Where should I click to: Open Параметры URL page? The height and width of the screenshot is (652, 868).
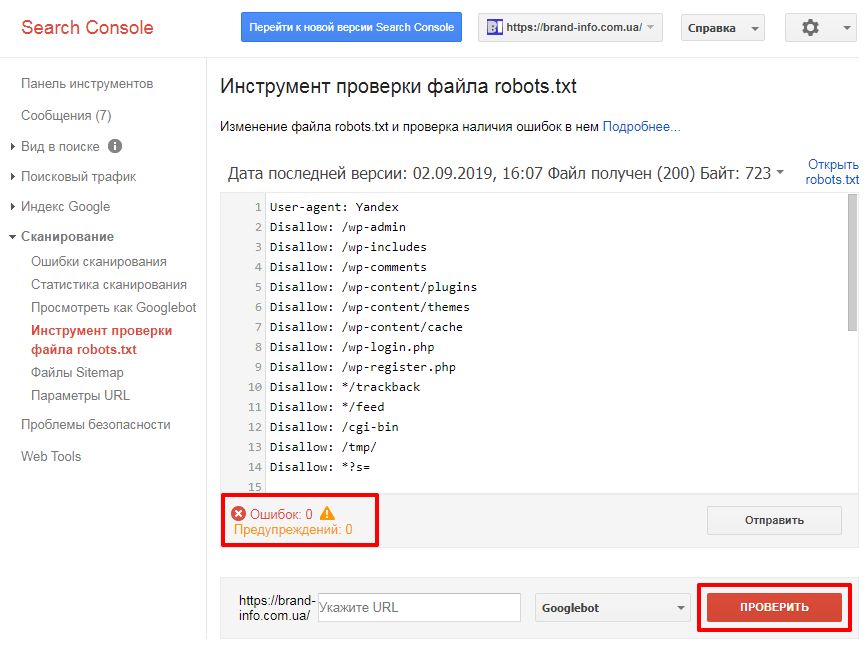click(x=80, y=396)
